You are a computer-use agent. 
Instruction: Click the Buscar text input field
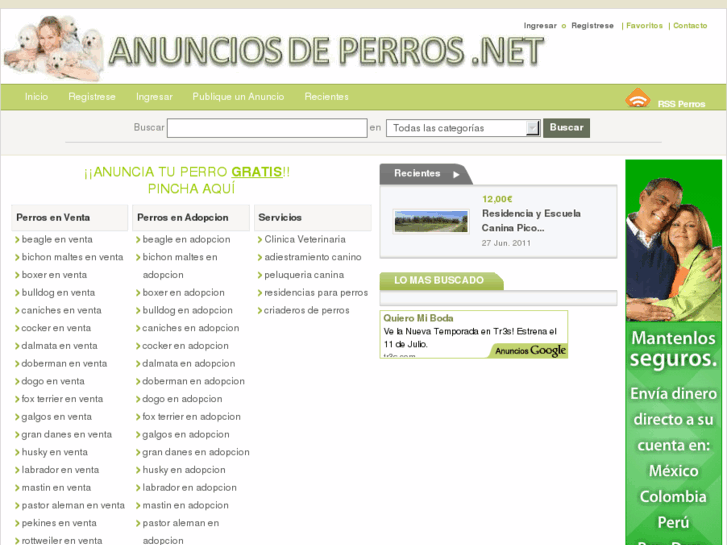(267, 128)
